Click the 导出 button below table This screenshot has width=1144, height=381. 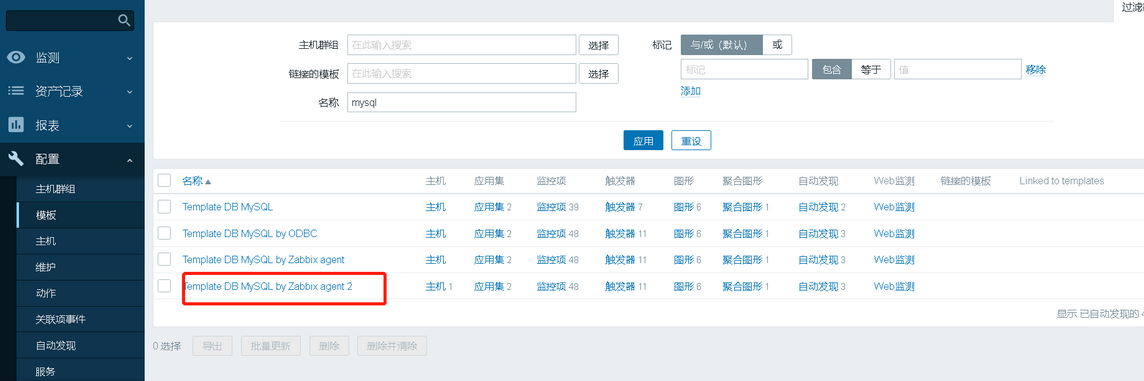tap(212, 346)
